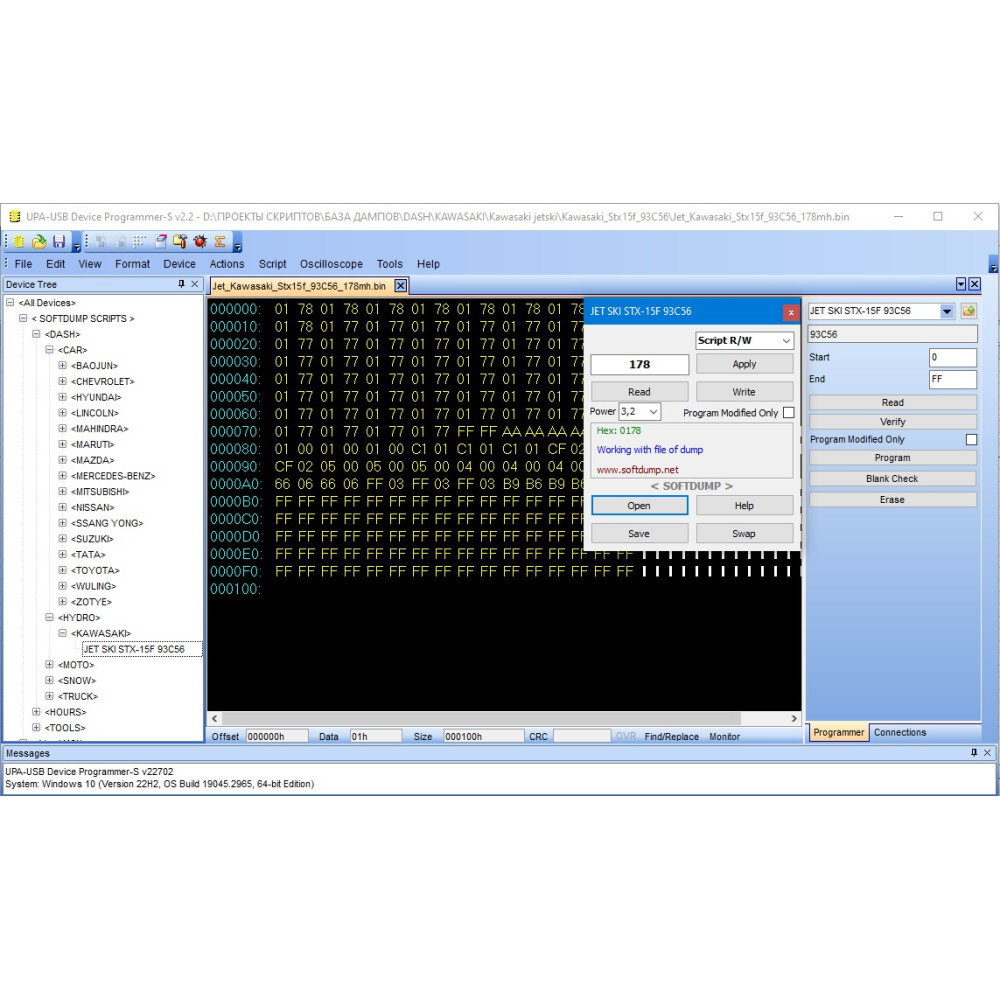Image resolution: width=1000 pixels, height=1000 pixels.
Task: Close the programmer side panel
Action: click(974, 284)
